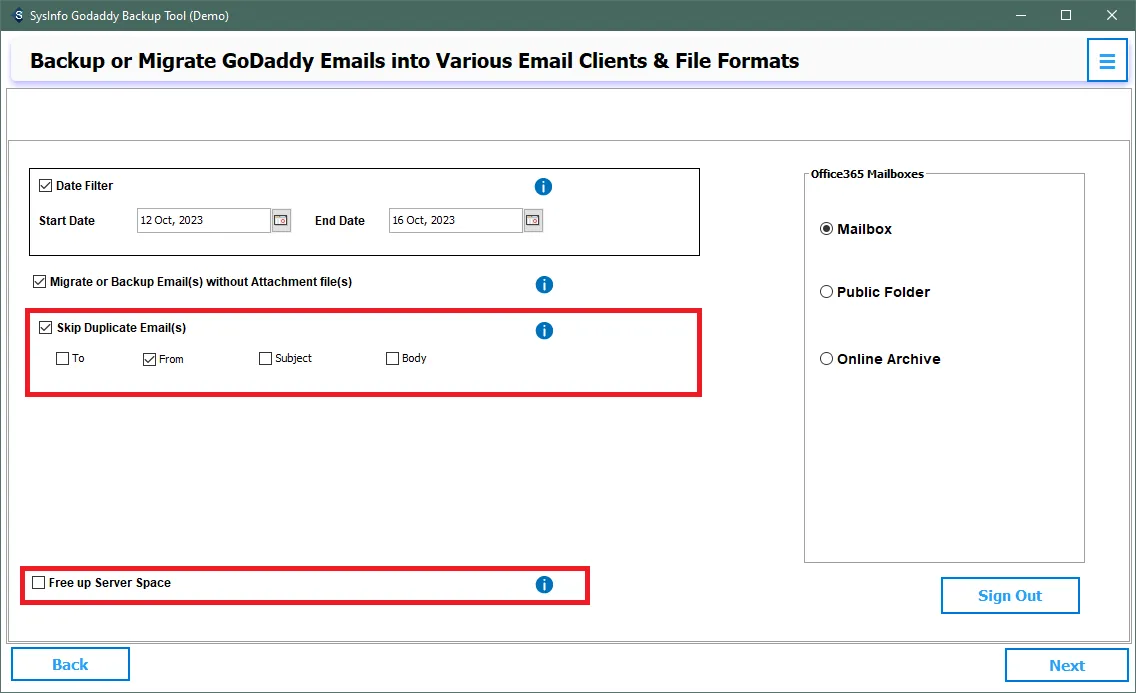Select the Mailbox radio button
Image resolution: width=1136 pixels, height=693 pixels.
(x=826, y=229)
